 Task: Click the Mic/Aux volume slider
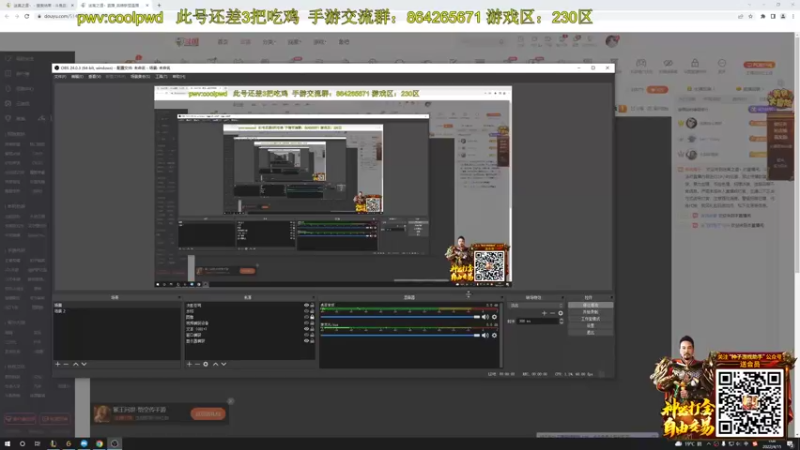click(401, 335)
